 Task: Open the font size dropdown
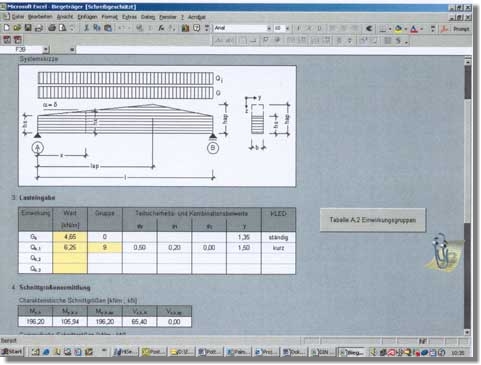coord(287,29)
